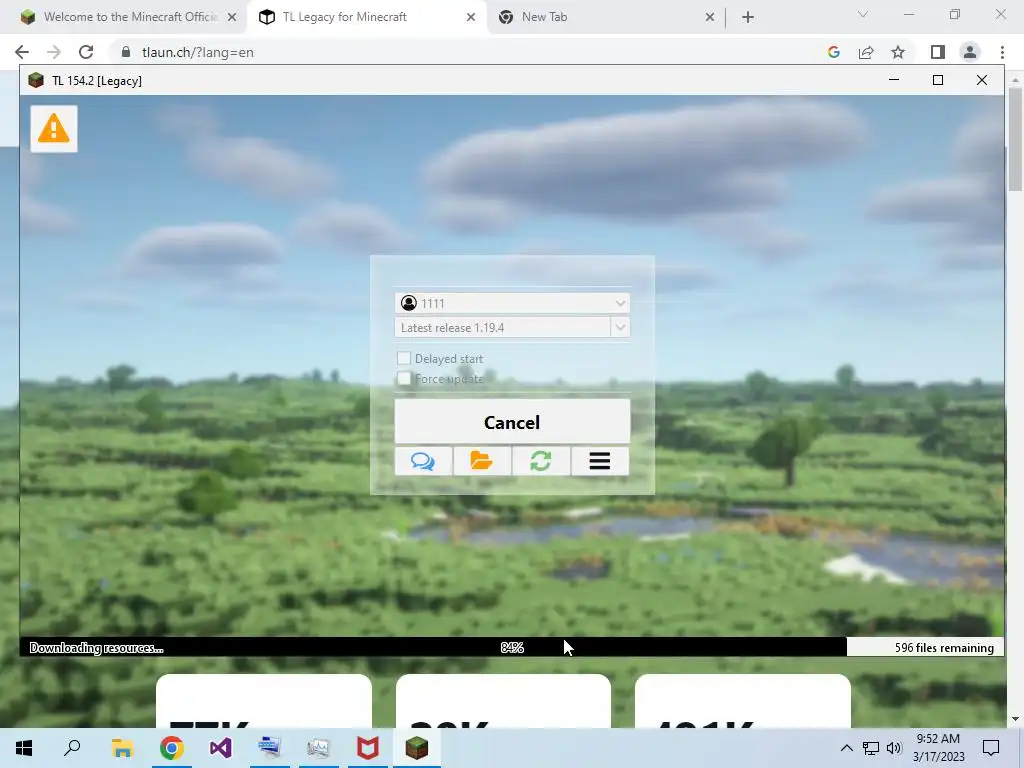Open Visual Studio from taskbar
Image resolution: width=1024 pixels, height=768 pixels.
click(220, 748)
